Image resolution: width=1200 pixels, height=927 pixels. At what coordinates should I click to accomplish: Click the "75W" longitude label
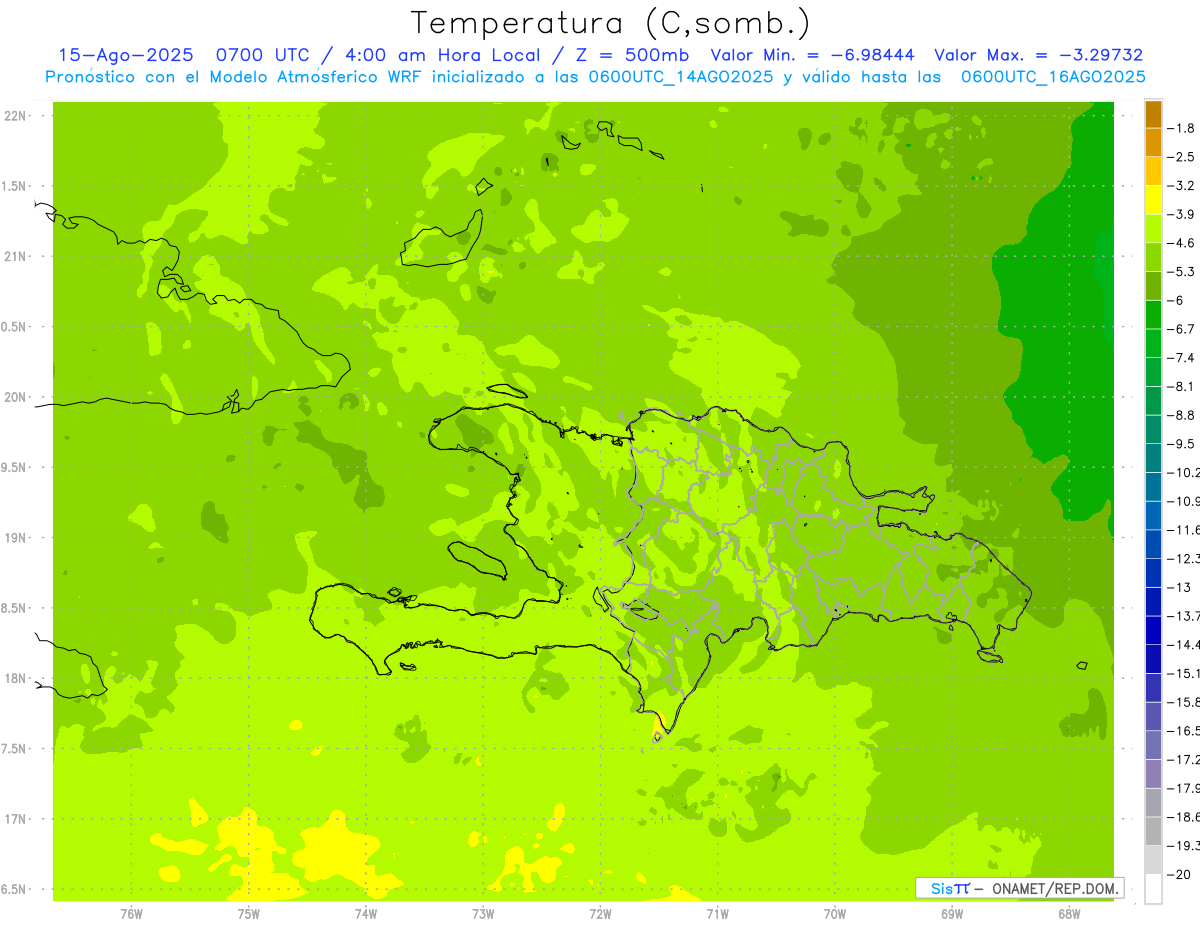tap(249, 914)
